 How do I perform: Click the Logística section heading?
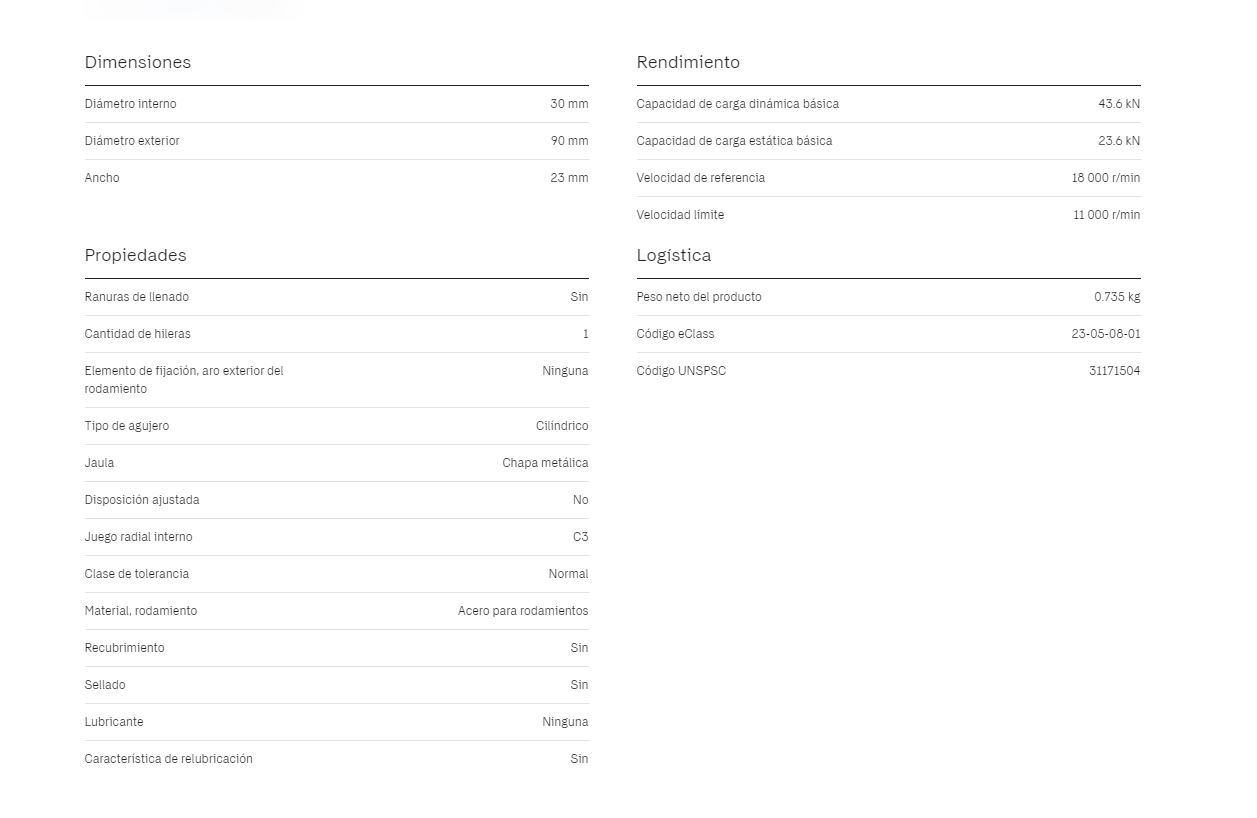click(x=674, y=255)
